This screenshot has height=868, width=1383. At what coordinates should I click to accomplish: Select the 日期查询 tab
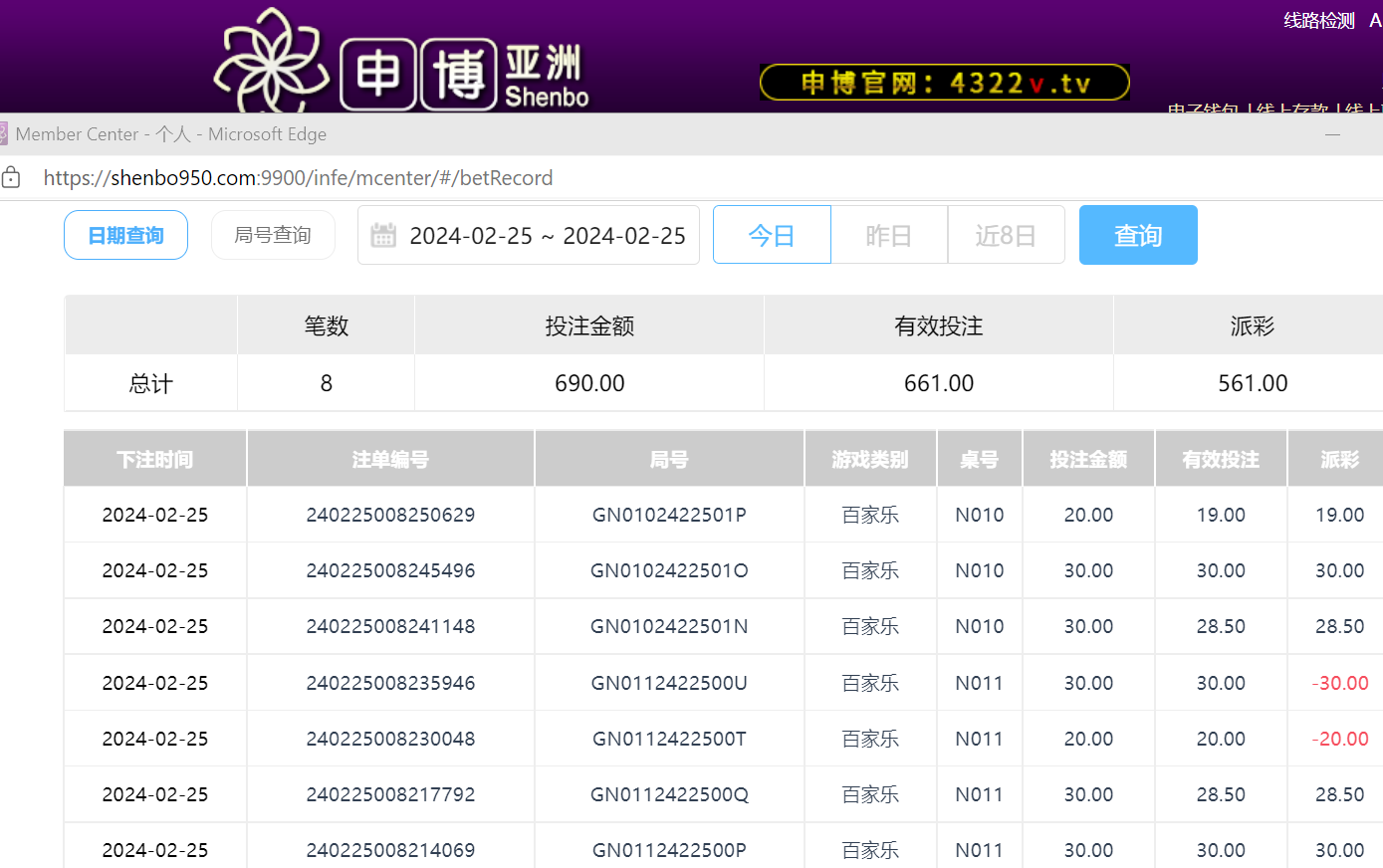(125, 236)
